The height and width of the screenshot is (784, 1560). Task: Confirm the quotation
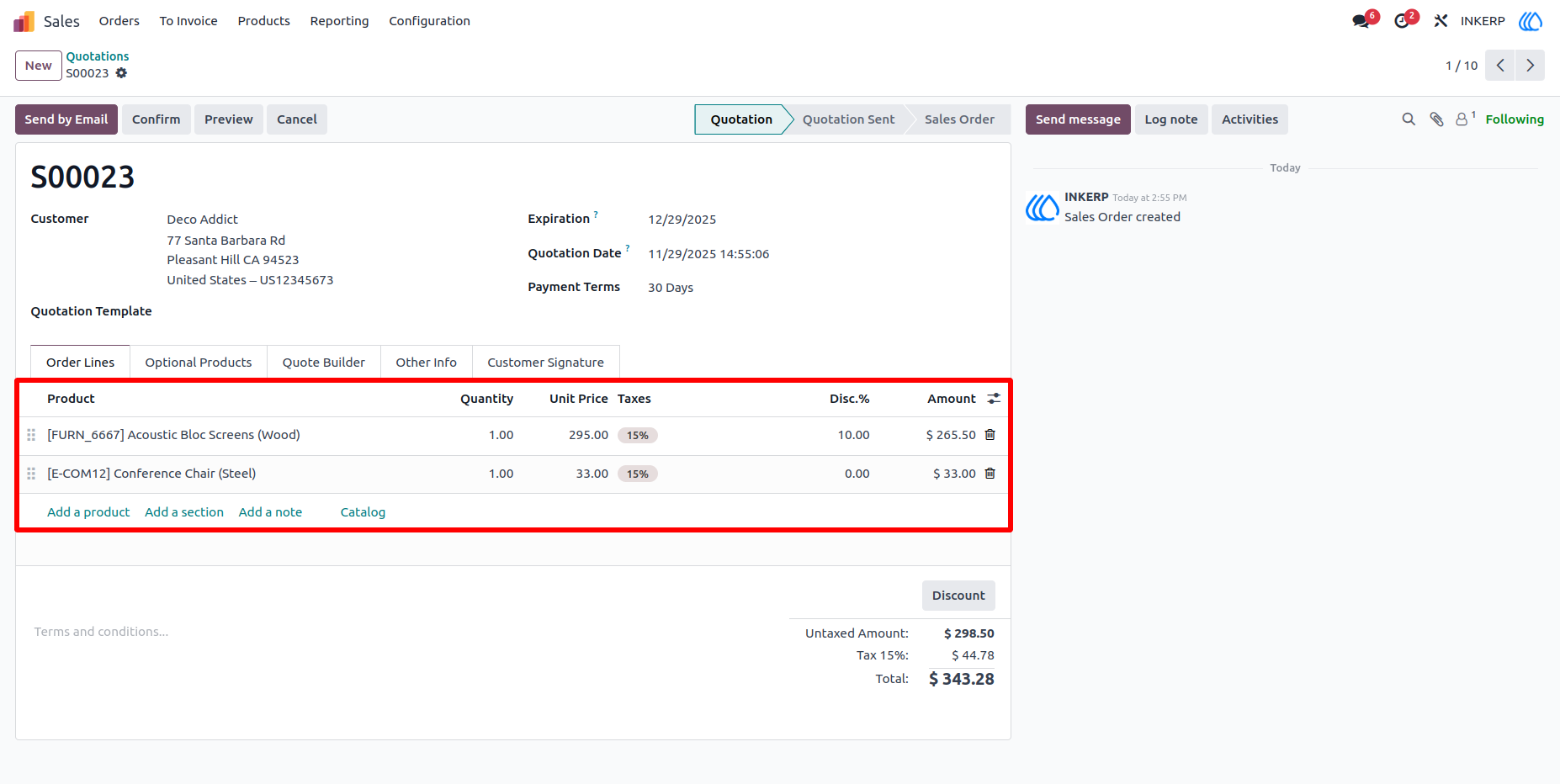click(x=157, y=119)
